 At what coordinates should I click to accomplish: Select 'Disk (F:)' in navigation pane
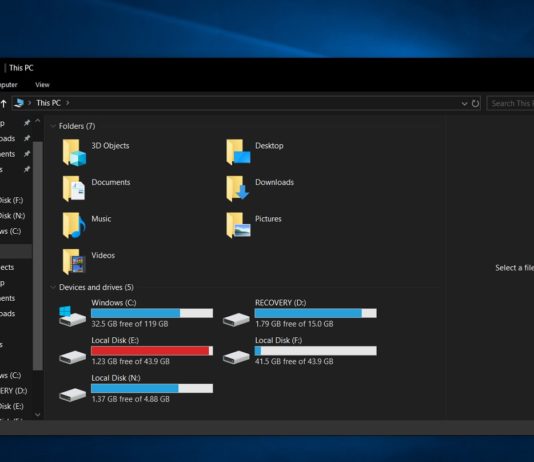tap(12, 200)
